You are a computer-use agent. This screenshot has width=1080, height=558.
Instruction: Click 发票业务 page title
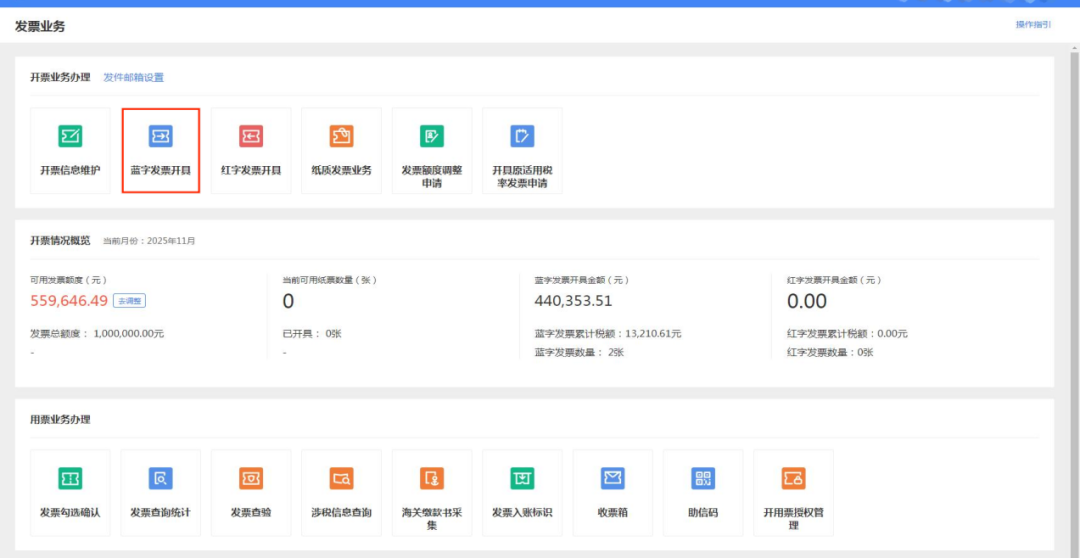(x=40, y=27)
